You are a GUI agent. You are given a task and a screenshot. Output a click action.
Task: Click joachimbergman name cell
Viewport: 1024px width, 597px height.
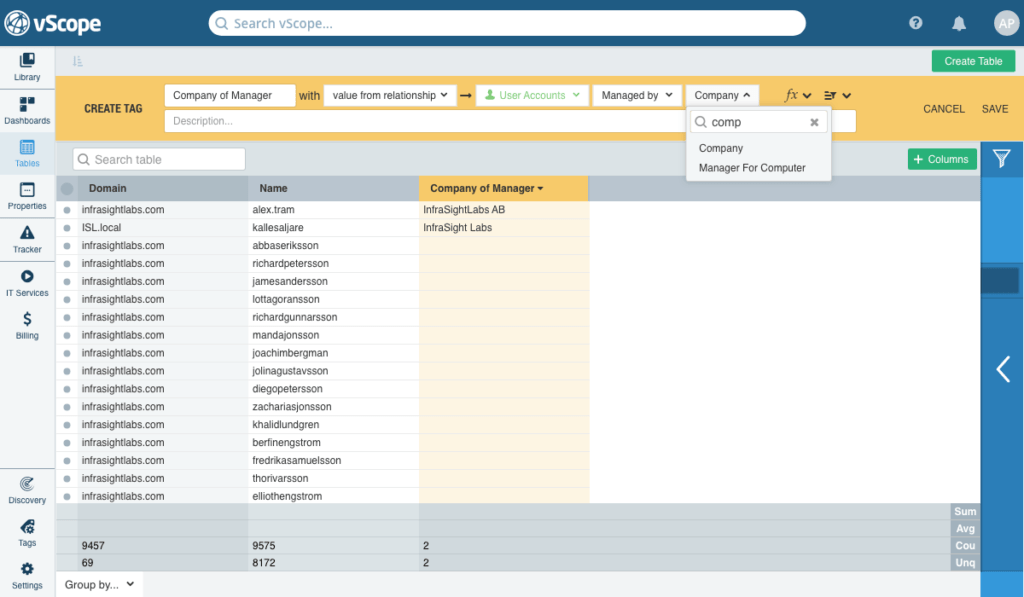tap(333, 353)
